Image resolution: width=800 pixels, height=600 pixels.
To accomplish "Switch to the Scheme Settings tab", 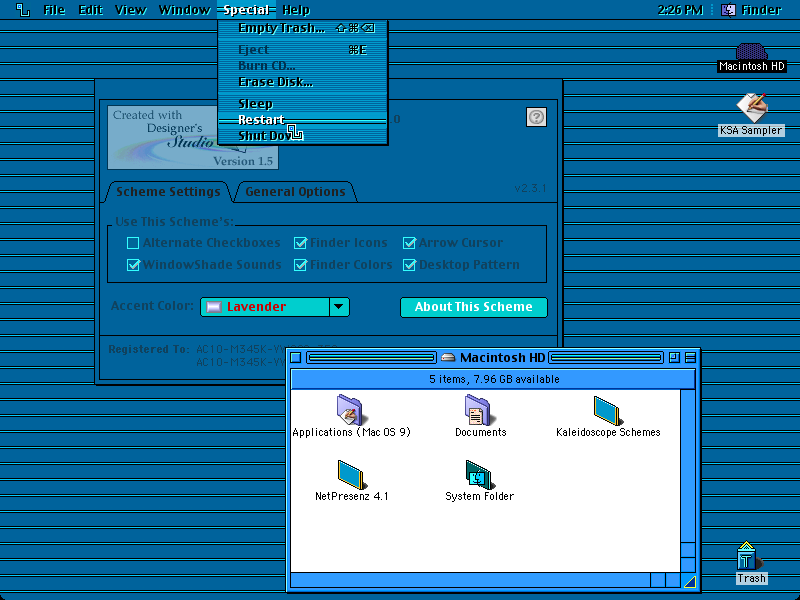I will click(168, 192).
